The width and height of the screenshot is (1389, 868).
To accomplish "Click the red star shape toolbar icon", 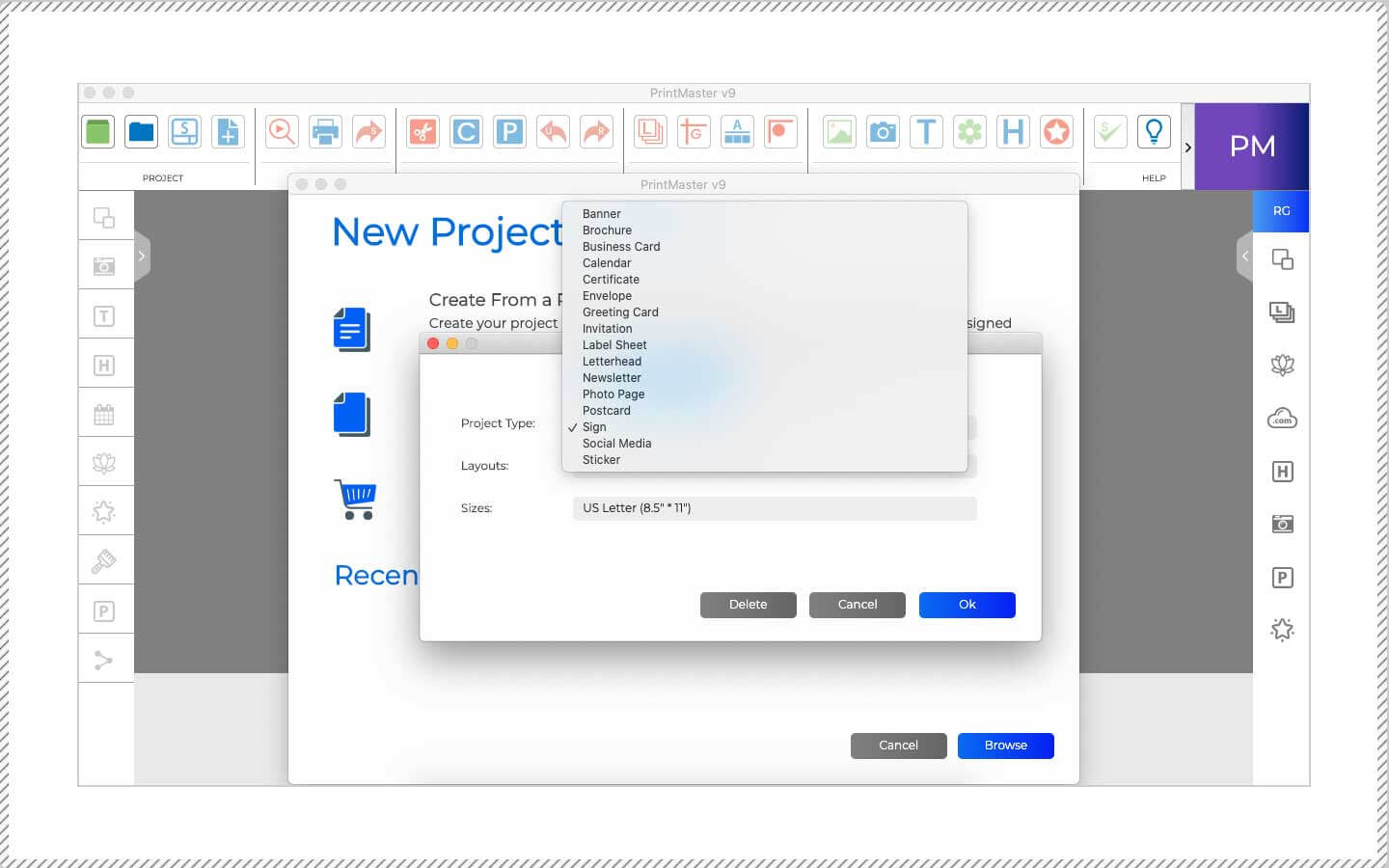I will (x=1056, y=131).
